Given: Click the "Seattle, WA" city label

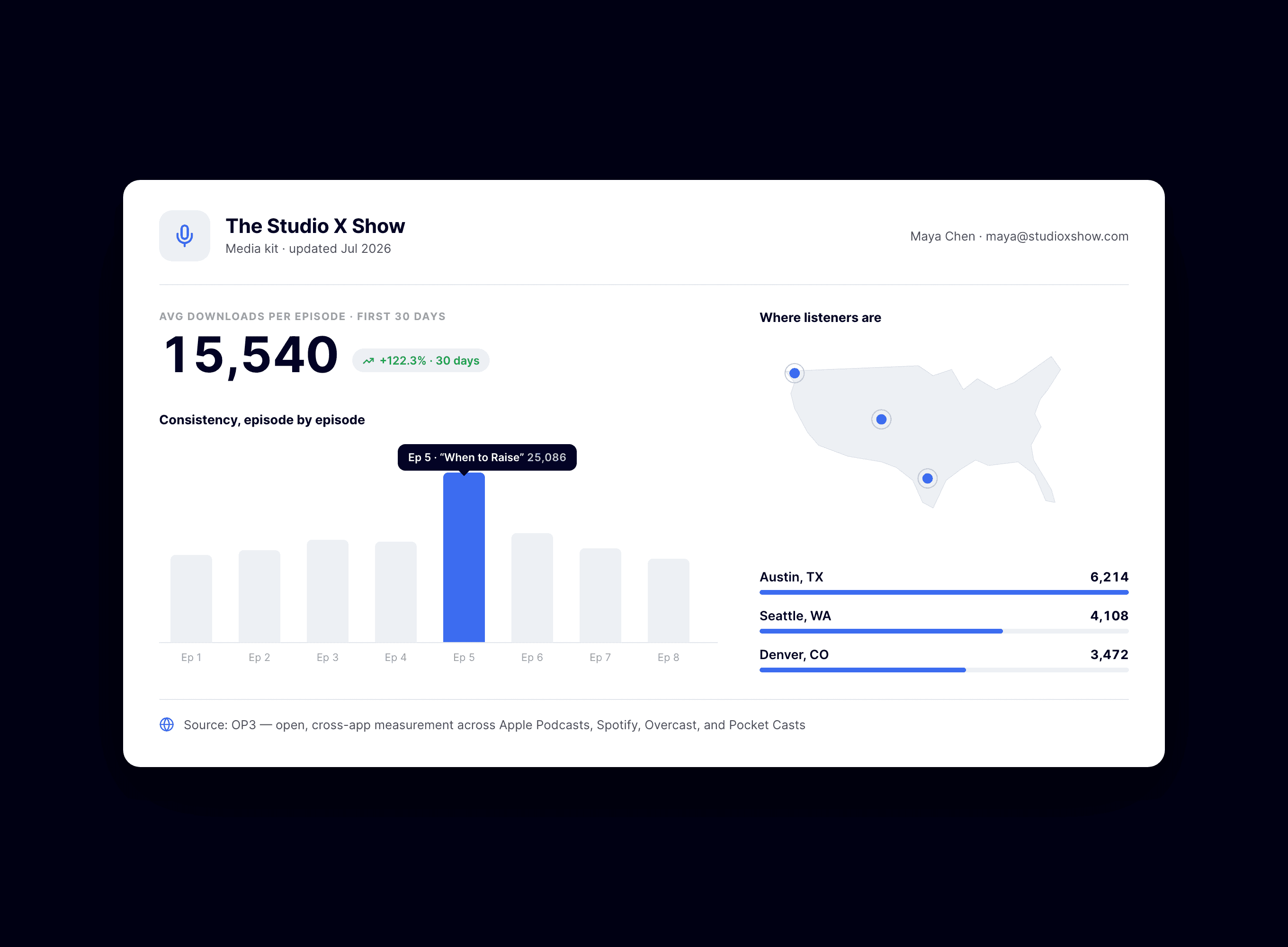Looking at the screenshot, I should click(795, 616).
